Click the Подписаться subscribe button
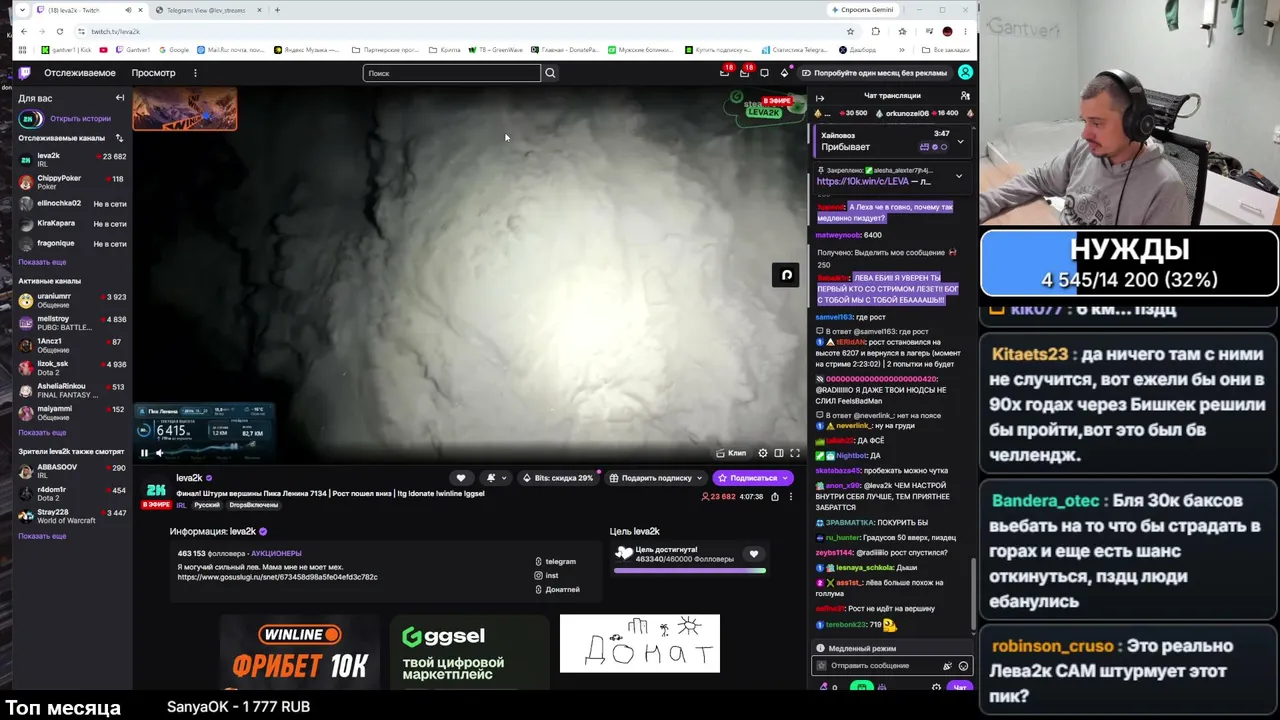 [x=753, y=478]
